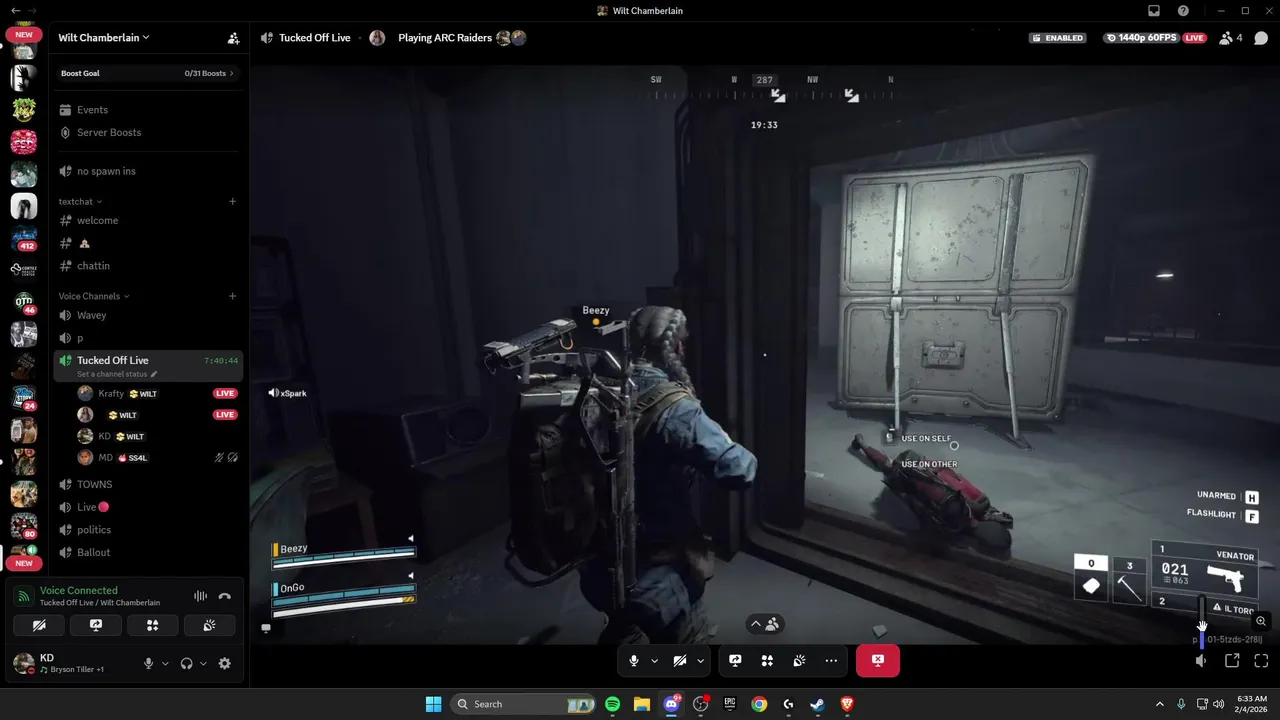Image resolution: width=1280 pixels, height=720 pixels.
Task: Open the soundboard in voice panel
Action: point(209,625)
